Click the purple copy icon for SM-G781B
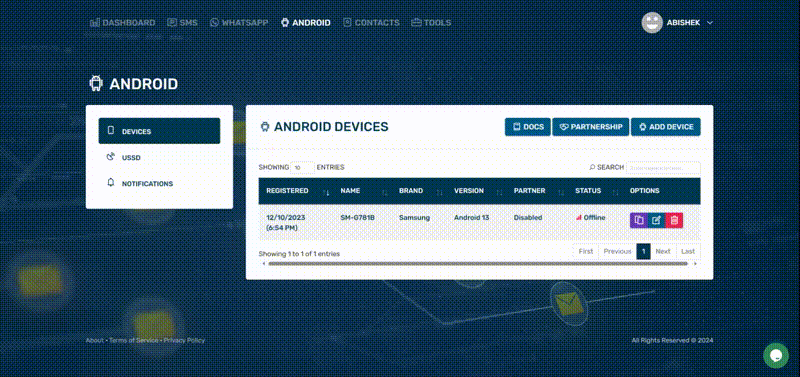Viewport: 800px width, 377px height. tap(639, 220)
